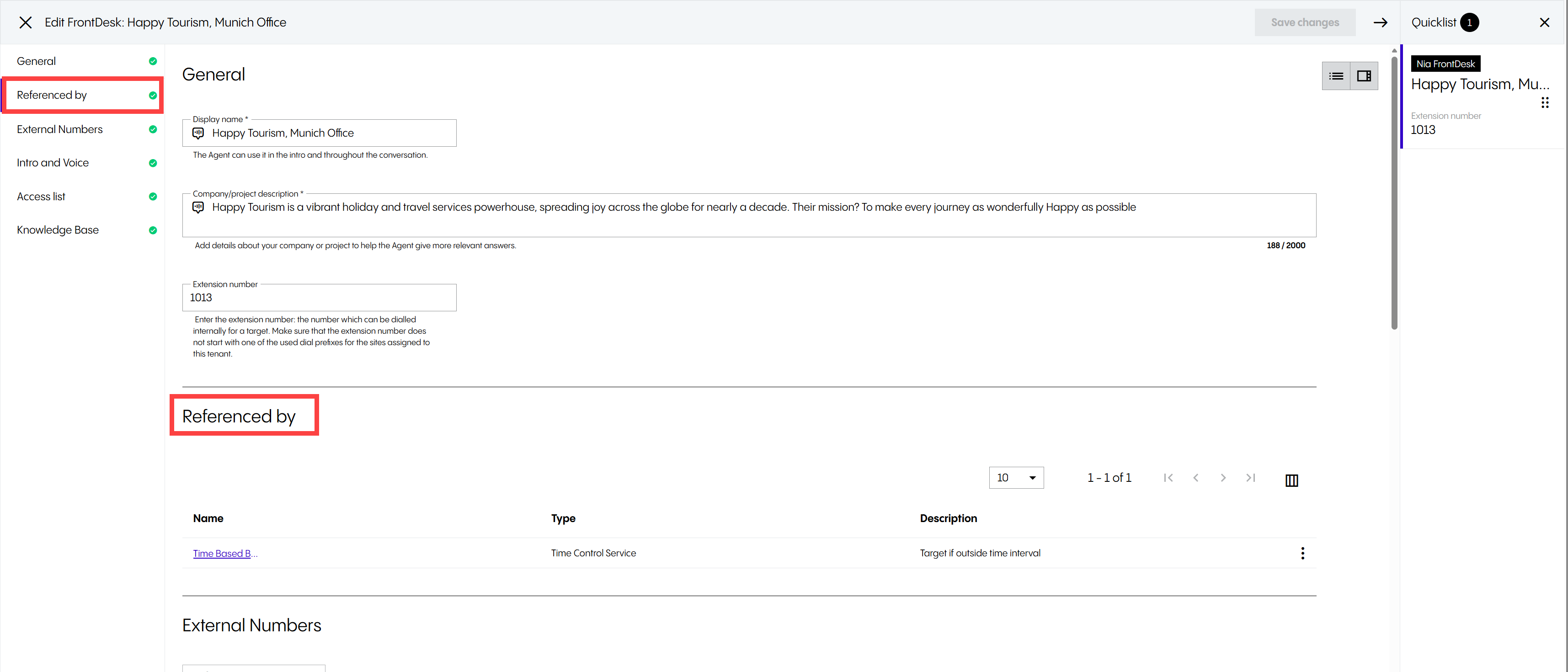
Task: Click the chat icon in Company description field
Action: (x=198, y=207)
